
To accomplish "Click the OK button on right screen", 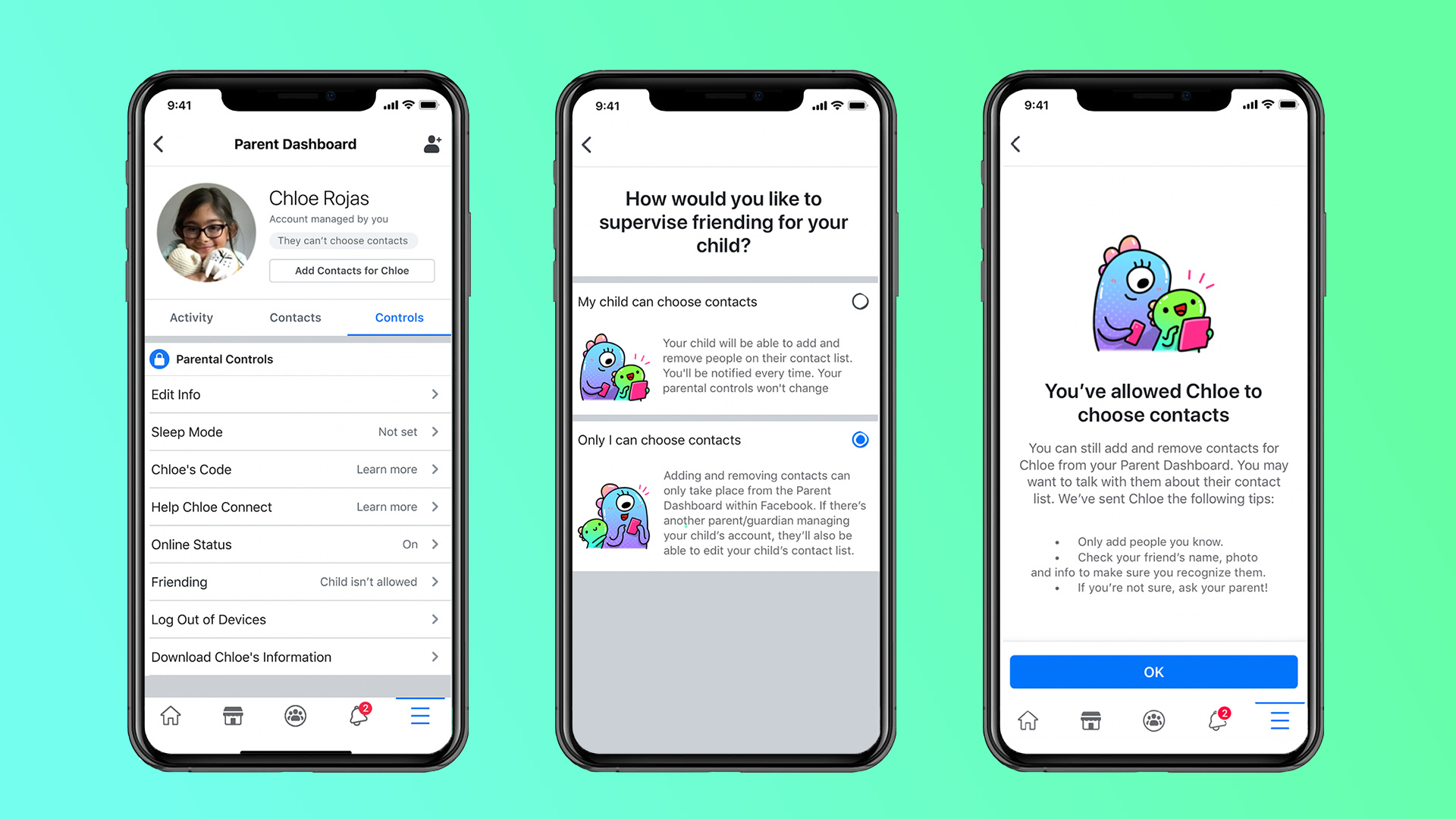I will [x=1153, y=671].
